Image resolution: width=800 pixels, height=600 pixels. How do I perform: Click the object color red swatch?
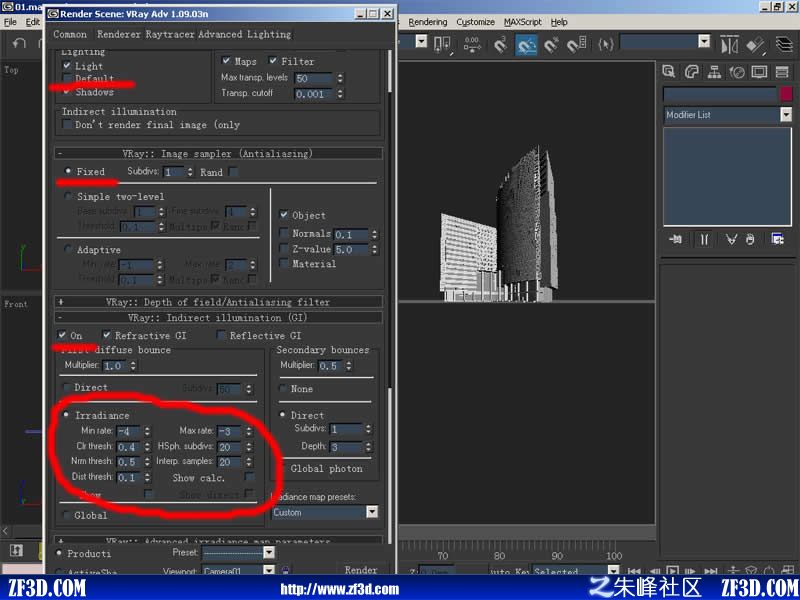786,93
